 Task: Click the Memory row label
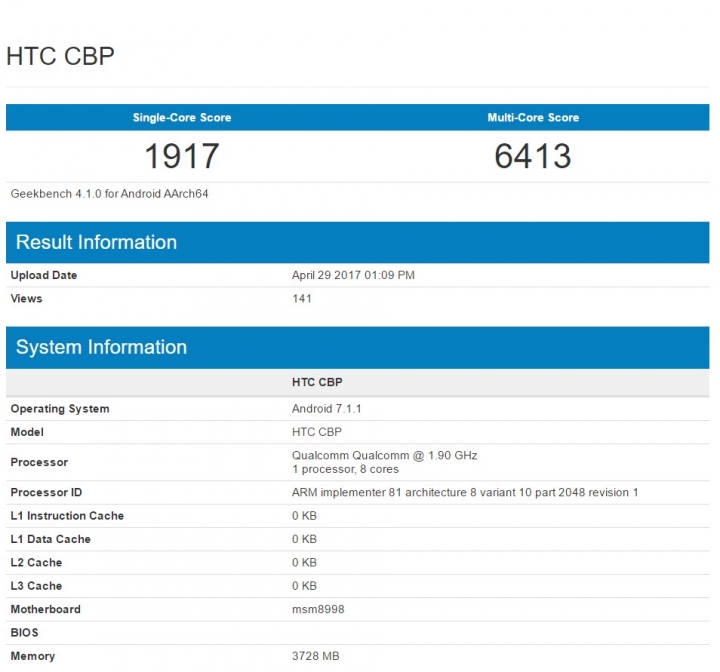pos(33,656)
